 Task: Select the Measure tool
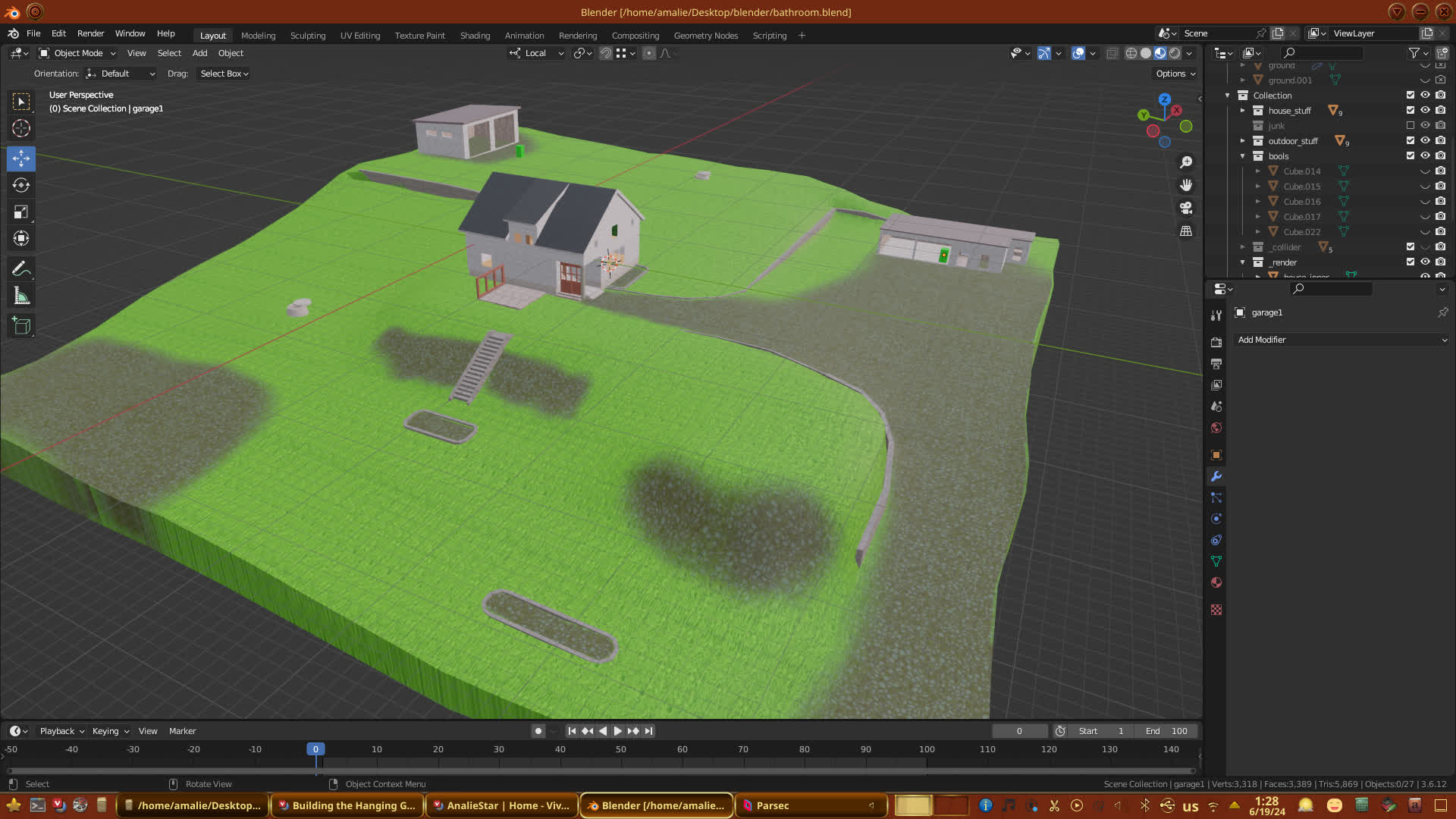[21, 297]
